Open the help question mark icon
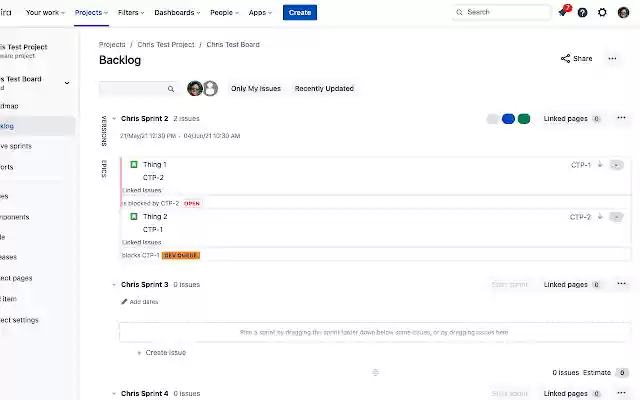The image size is (640, 400). pyautogui.click(x=582, y=13)
